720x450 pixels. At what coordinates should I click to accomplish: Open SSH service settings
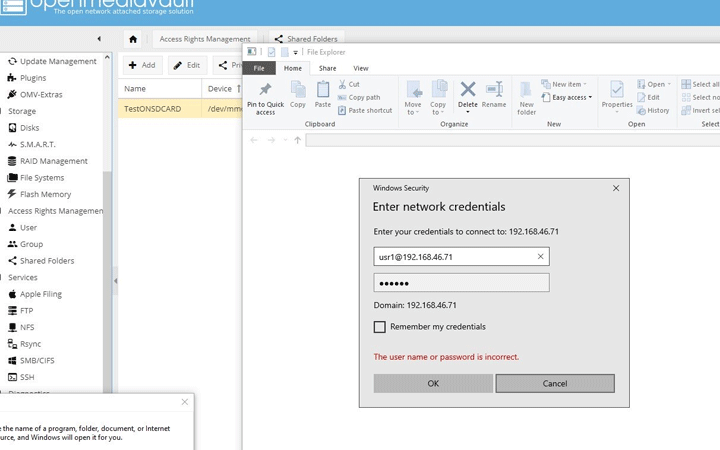click(21, 377)
